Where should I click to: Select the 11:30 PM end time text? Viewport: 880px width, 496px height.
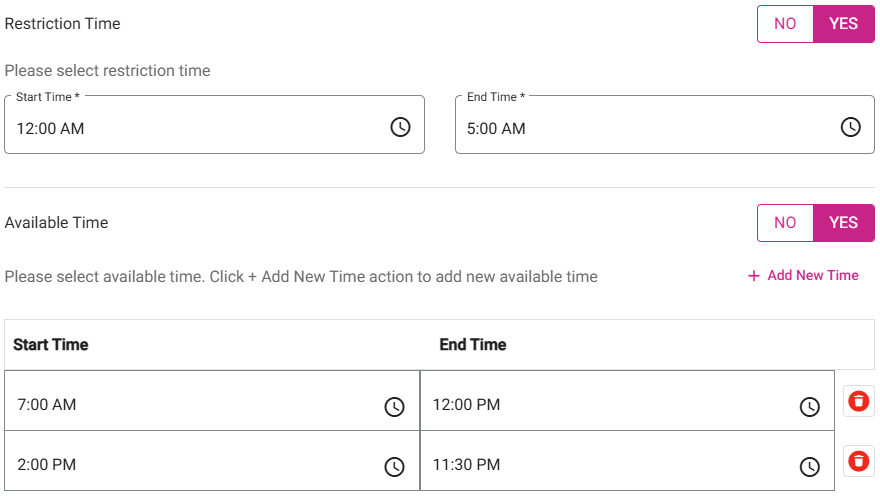[x=466, y=465]
